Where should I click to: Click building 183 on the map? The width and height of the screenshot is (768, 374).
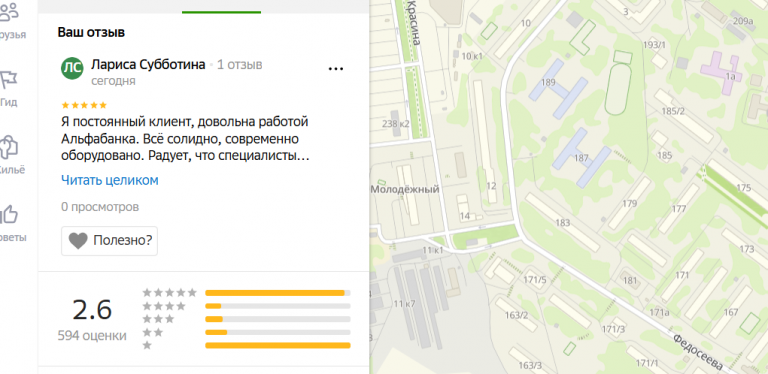tap(563, 223)
